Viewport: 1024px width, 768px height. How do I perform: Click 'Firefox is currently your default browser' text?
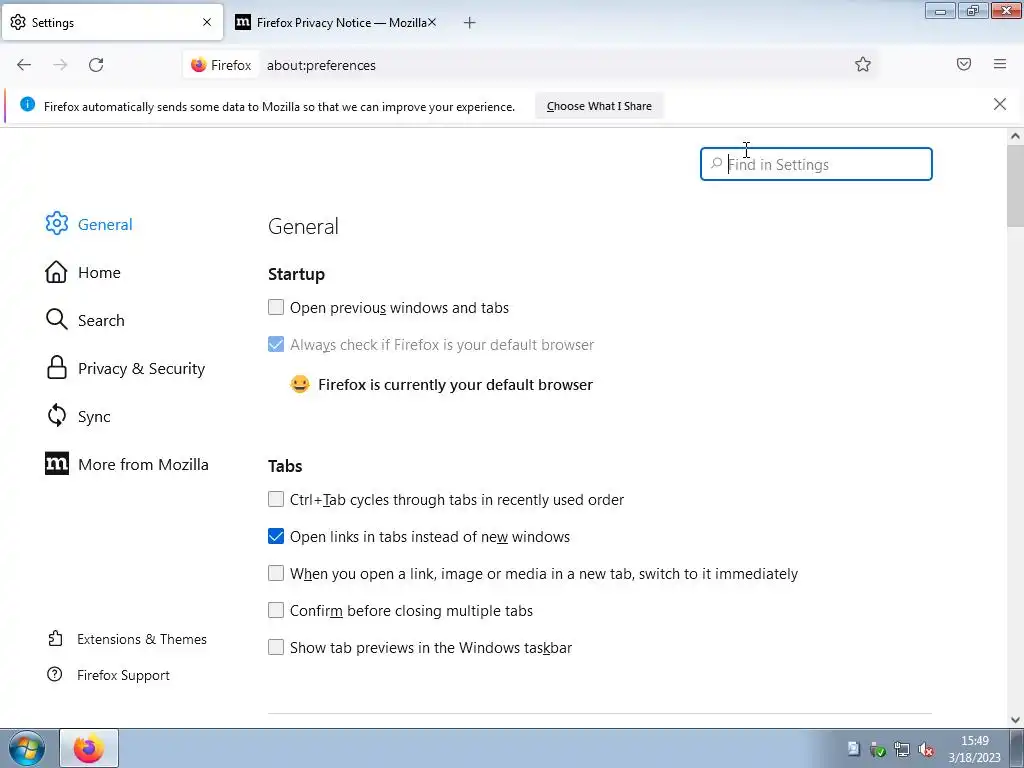pos(455,385)
